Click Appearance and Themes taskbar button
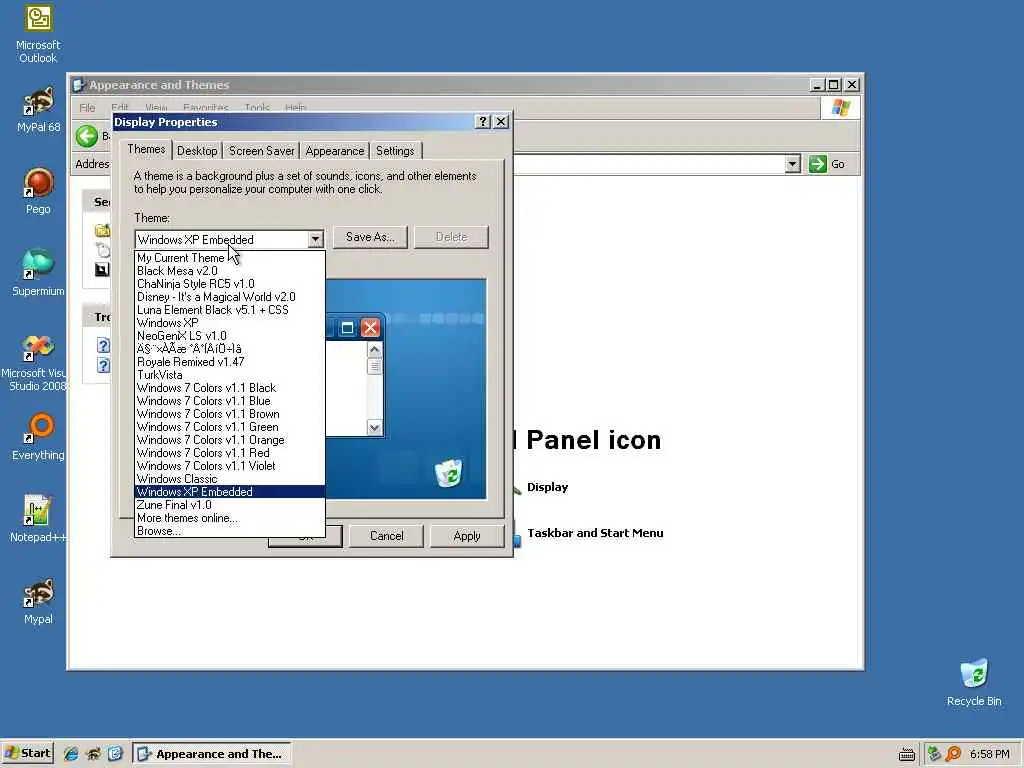Screen dimensions: 1024x768 click(212, 754)
